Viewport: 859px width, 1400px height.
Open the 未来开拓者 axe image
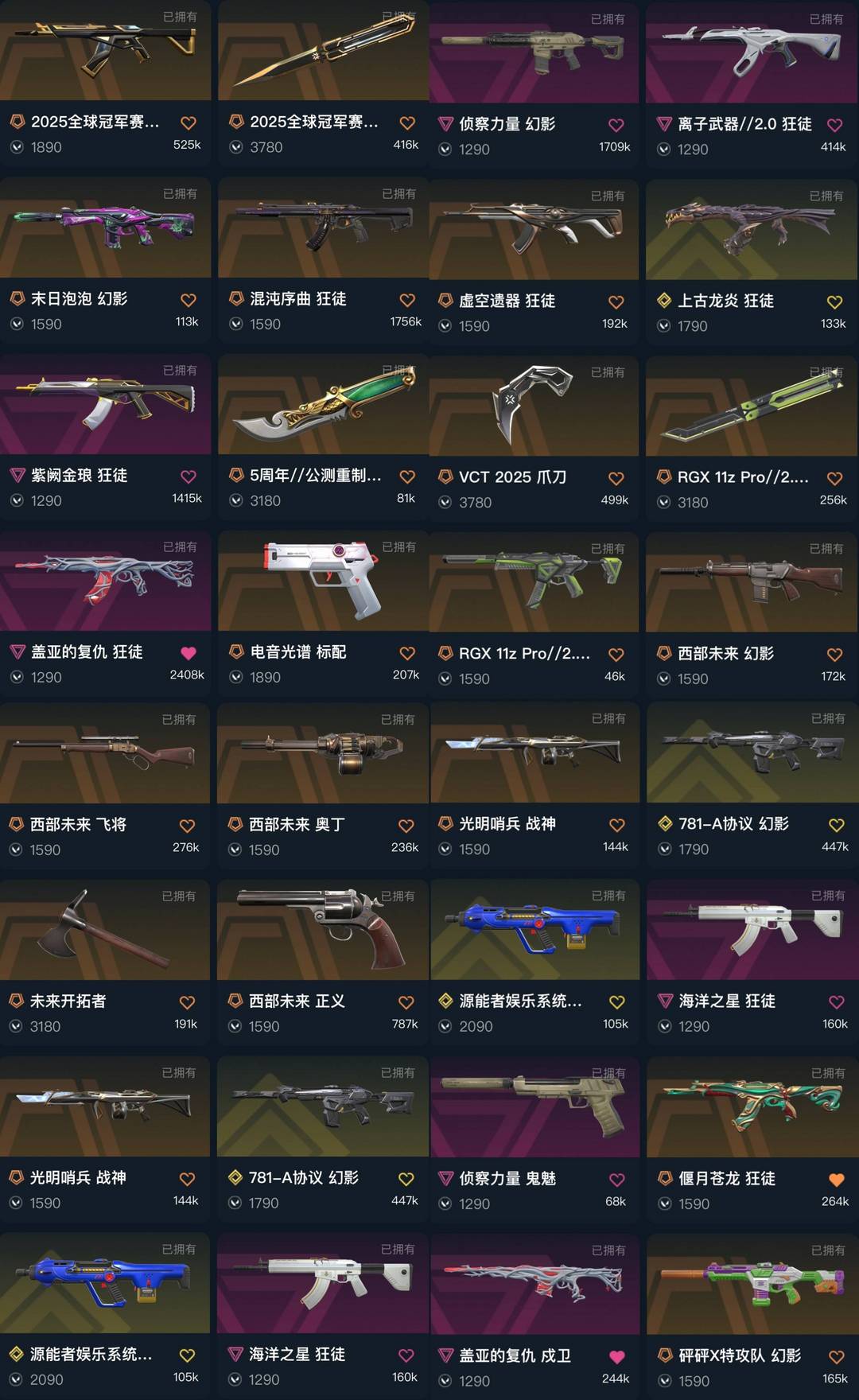tap(104, 929)
